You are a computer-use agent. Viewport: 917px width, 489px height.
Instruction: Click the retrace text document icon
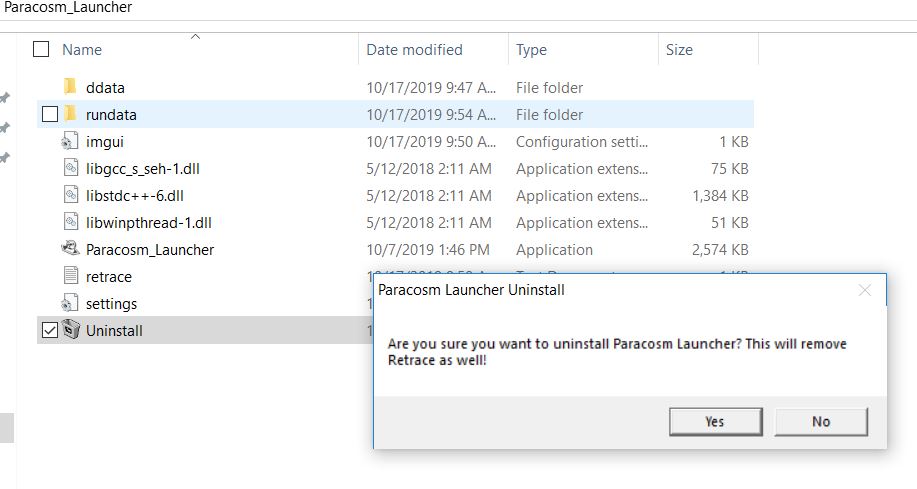70,276
